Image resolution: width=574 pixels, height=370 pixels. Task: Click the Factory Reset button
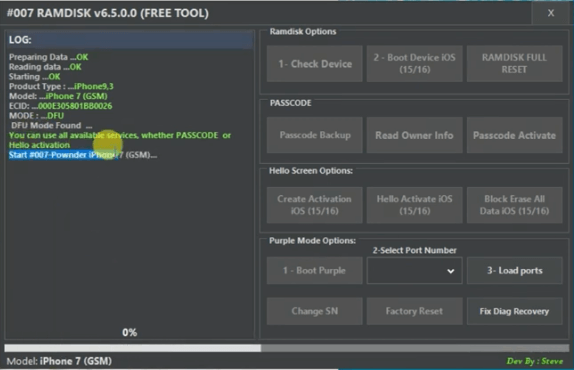click(414, 311)
